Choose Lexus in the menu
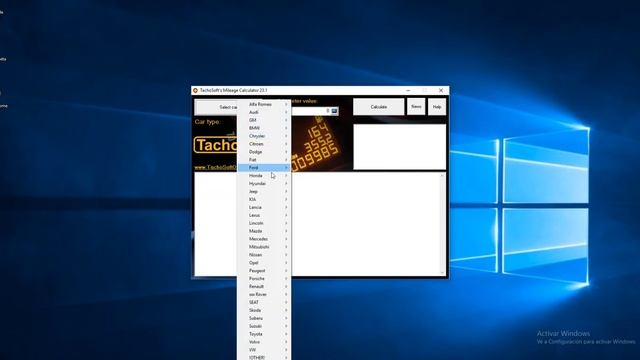 [x=264, y=215]
